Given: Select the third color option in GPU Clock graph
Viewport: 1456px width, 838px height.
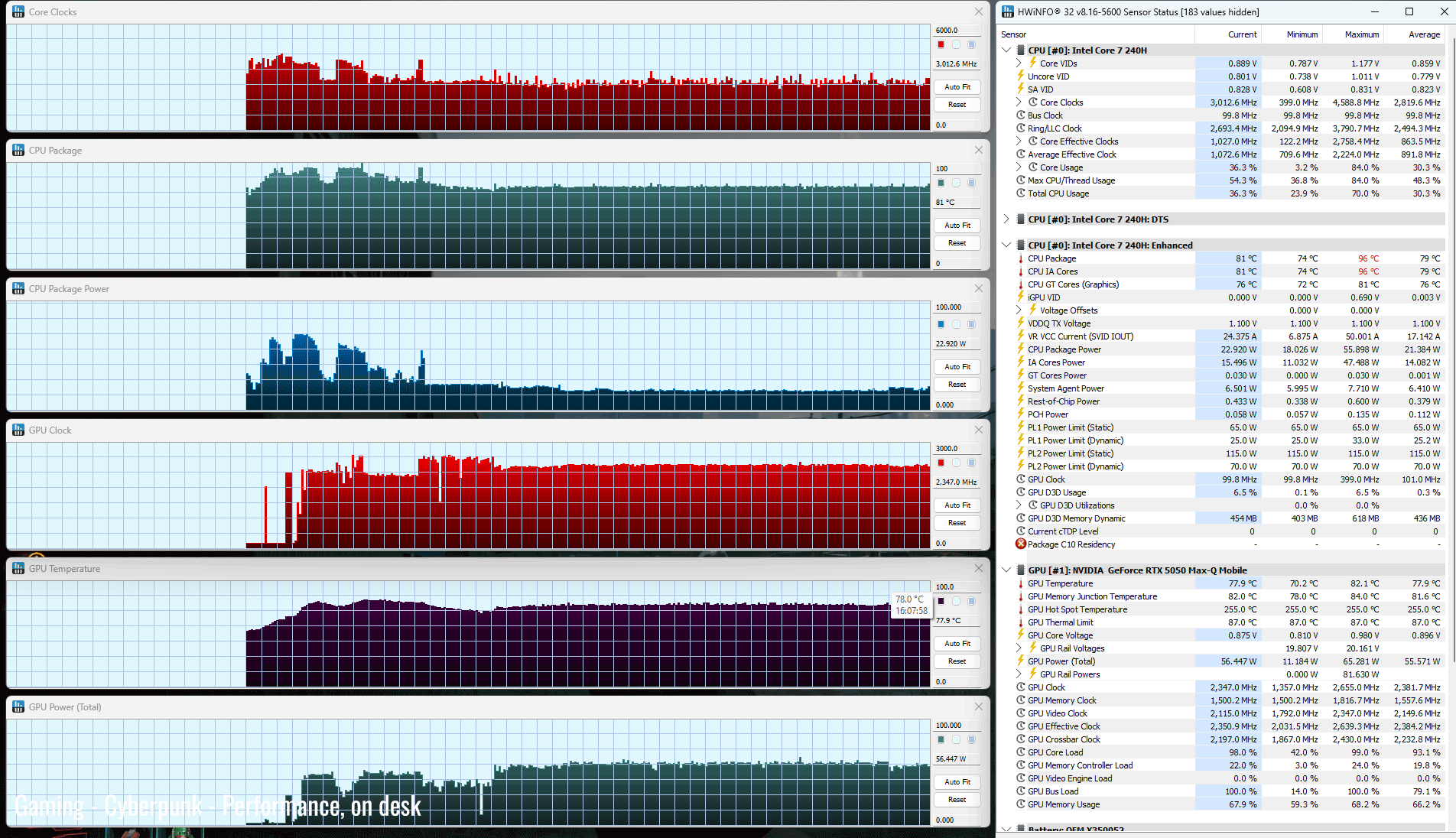Looking at the screenshot, I should (x=971, y=463).
